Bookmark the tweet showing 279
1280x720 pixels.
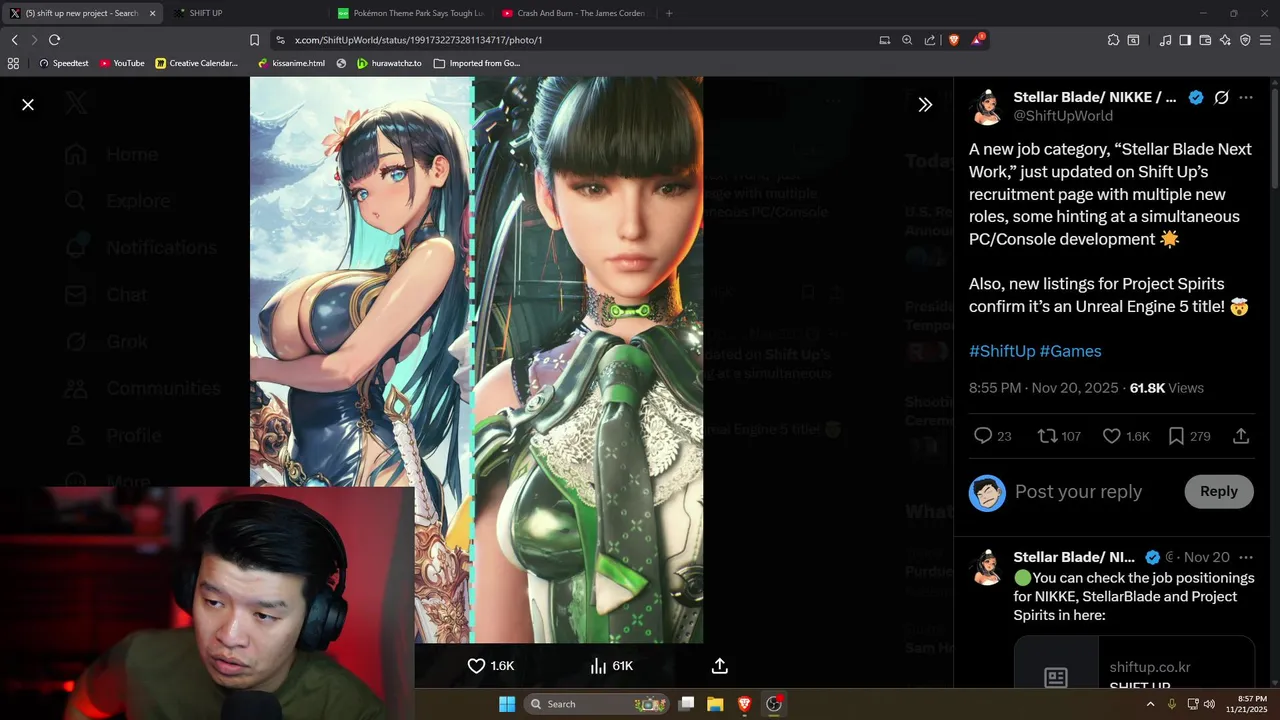pos(1189,436)
